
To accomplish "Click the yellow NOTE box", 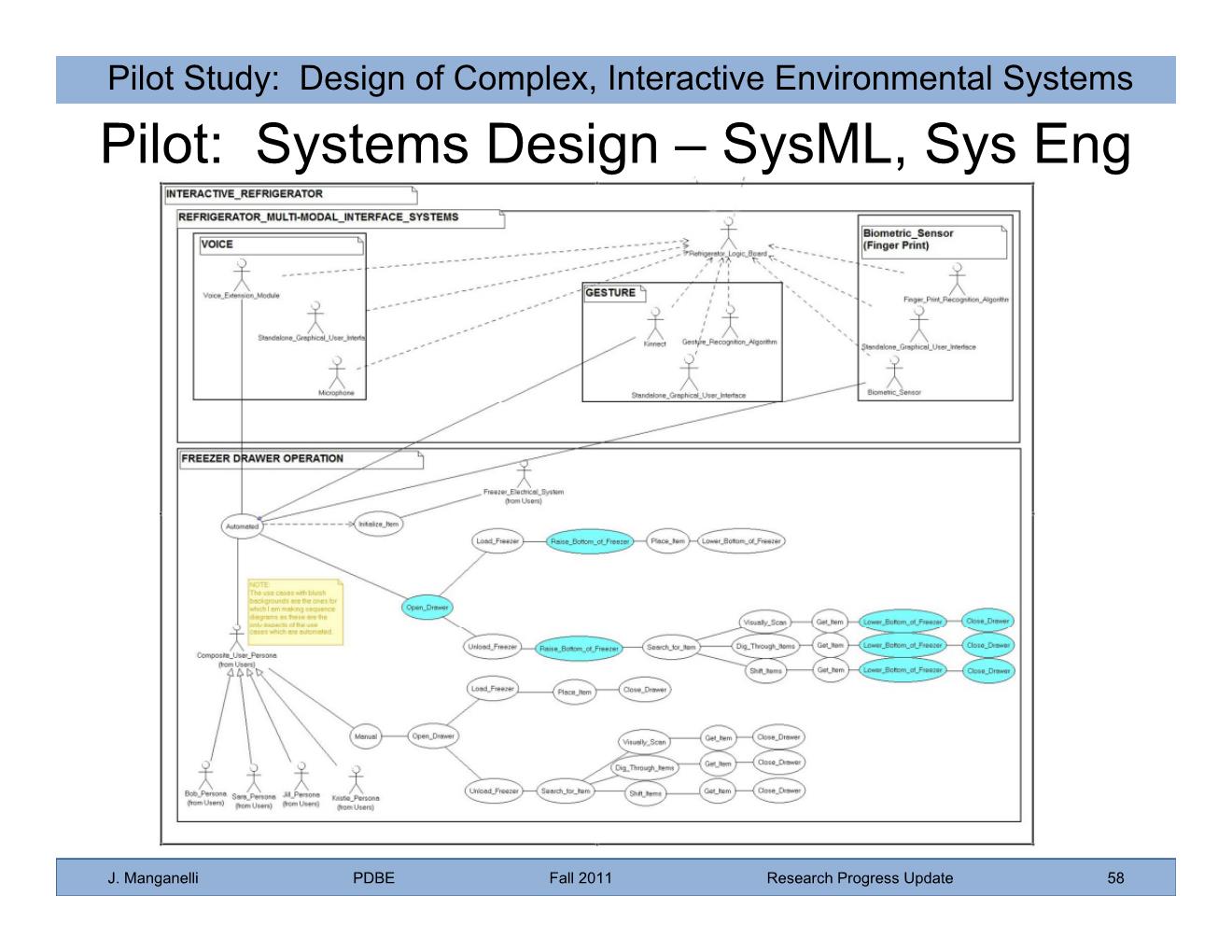I will 295,612.
